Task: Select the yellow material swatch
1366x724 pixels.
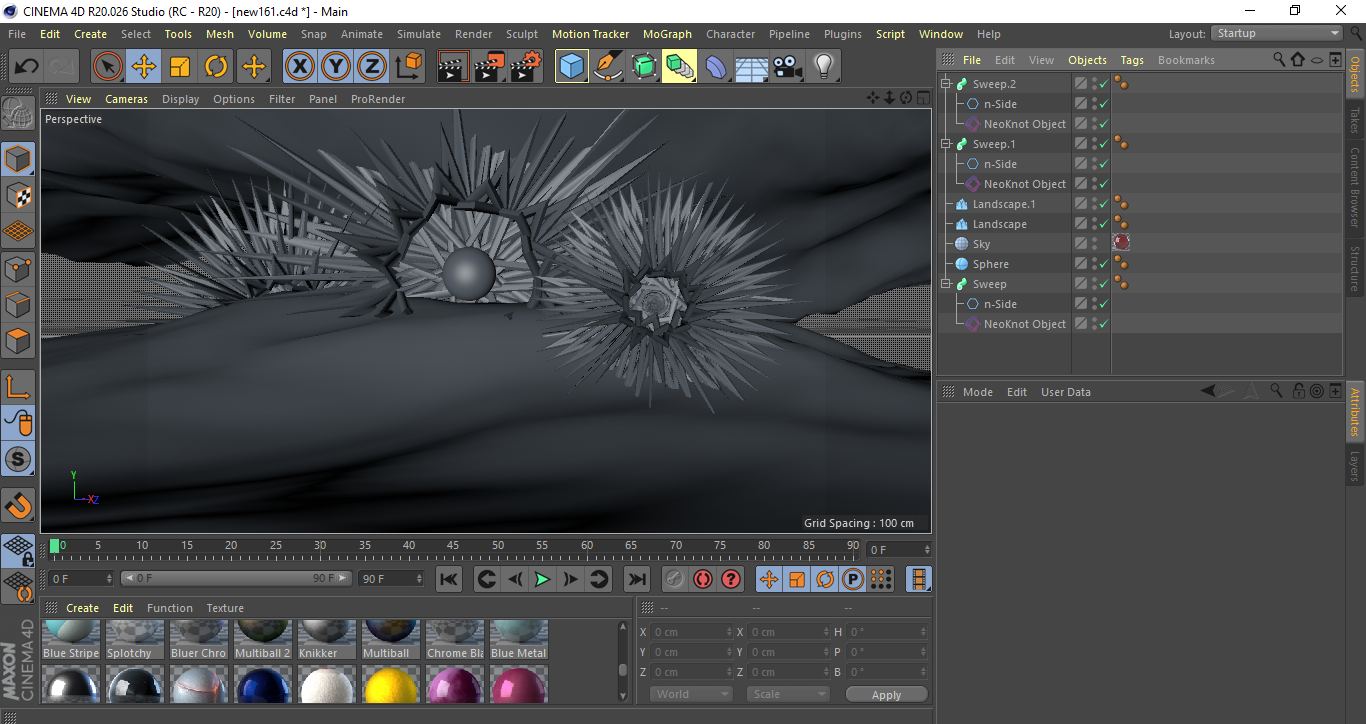Action: pos(391,685)
